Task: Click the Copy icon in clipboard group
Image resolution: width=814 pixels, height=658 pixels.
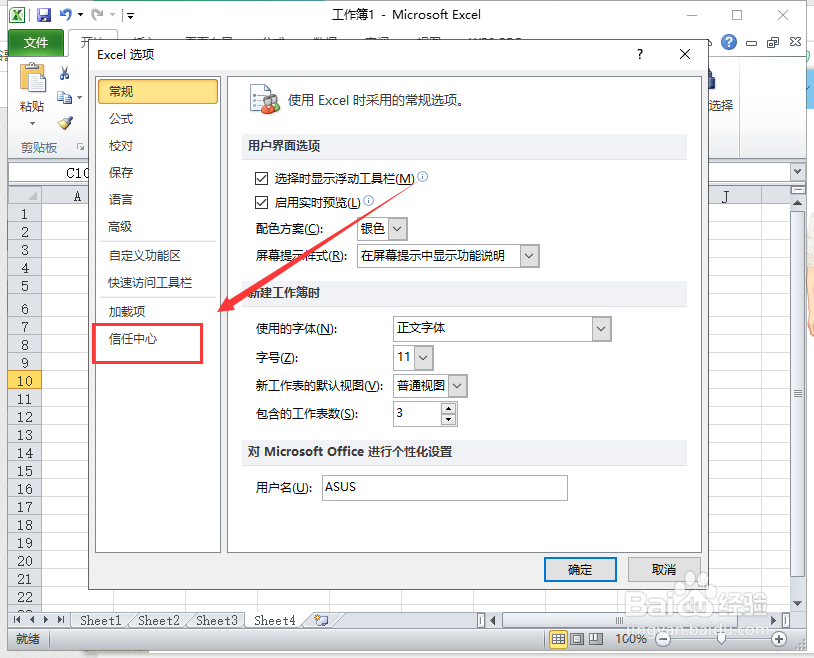Action: click(64, 97)
